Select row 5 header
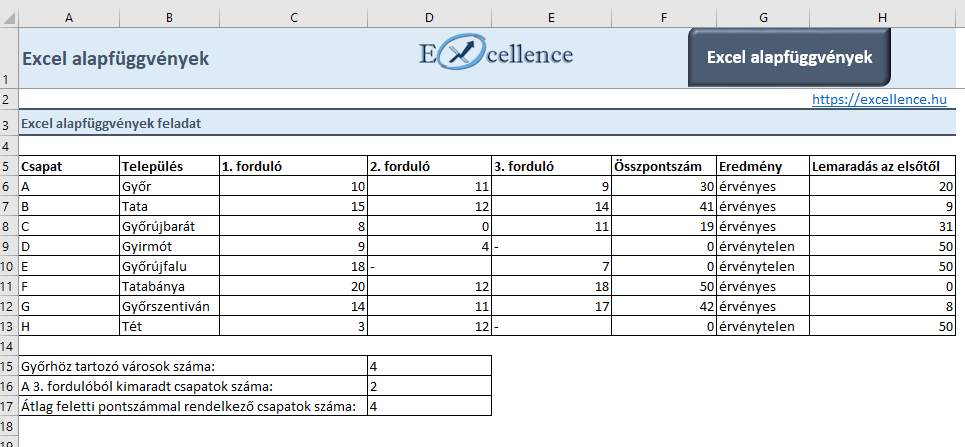The image size is (965, 447). pyautogui.click(x=9, y=166)
